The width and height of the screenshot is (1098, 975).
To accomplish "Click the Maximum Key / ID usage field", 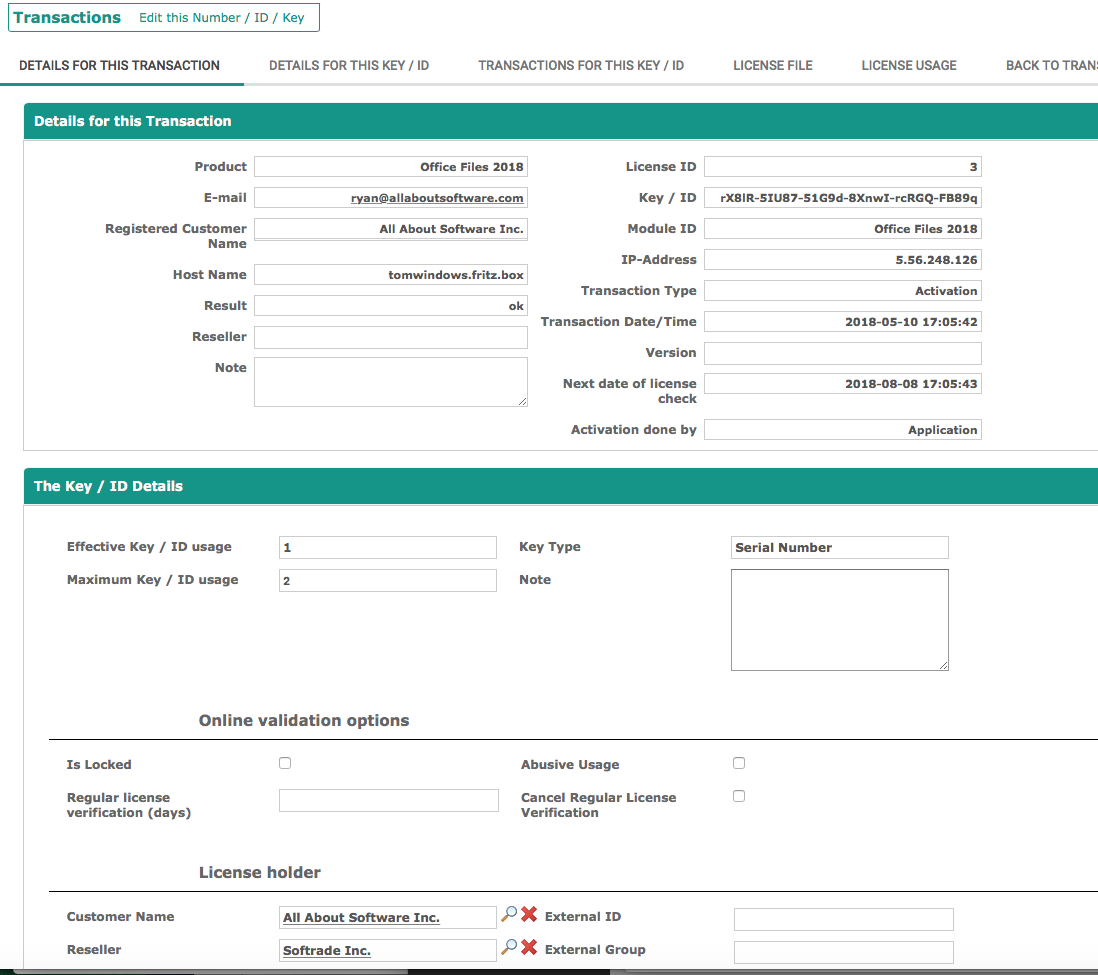I will pos(388,580).
